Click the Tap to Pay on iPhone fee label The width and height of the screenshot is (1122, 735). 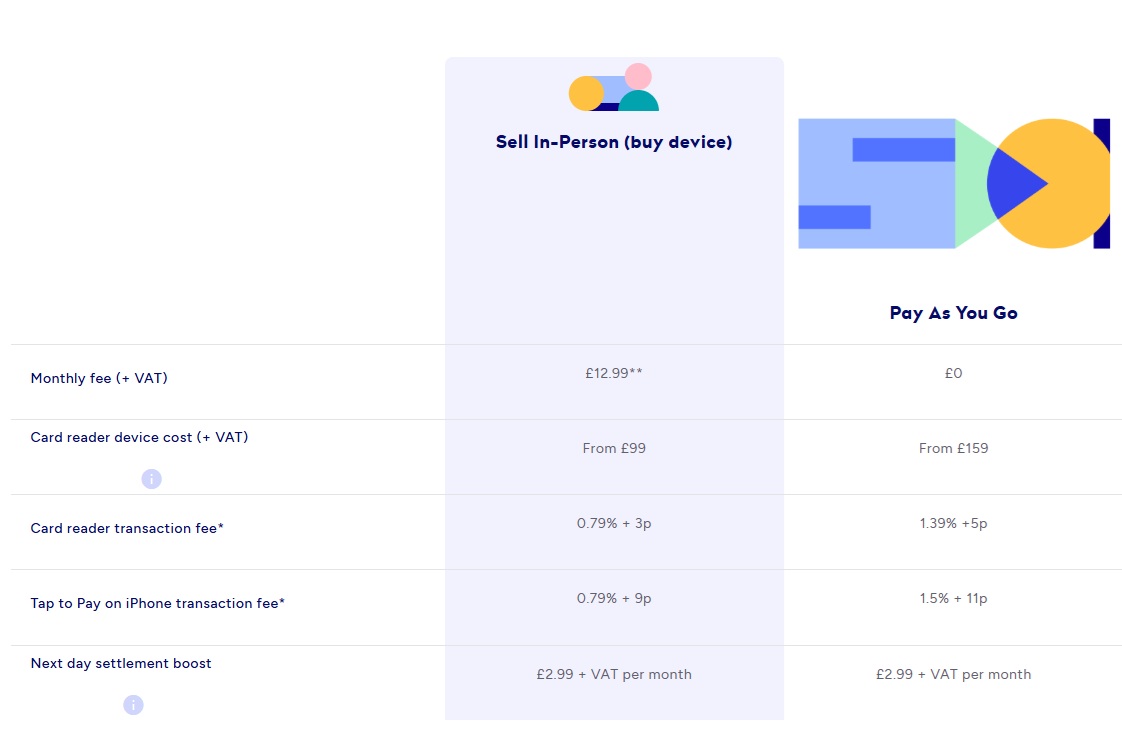coord(157,603)
